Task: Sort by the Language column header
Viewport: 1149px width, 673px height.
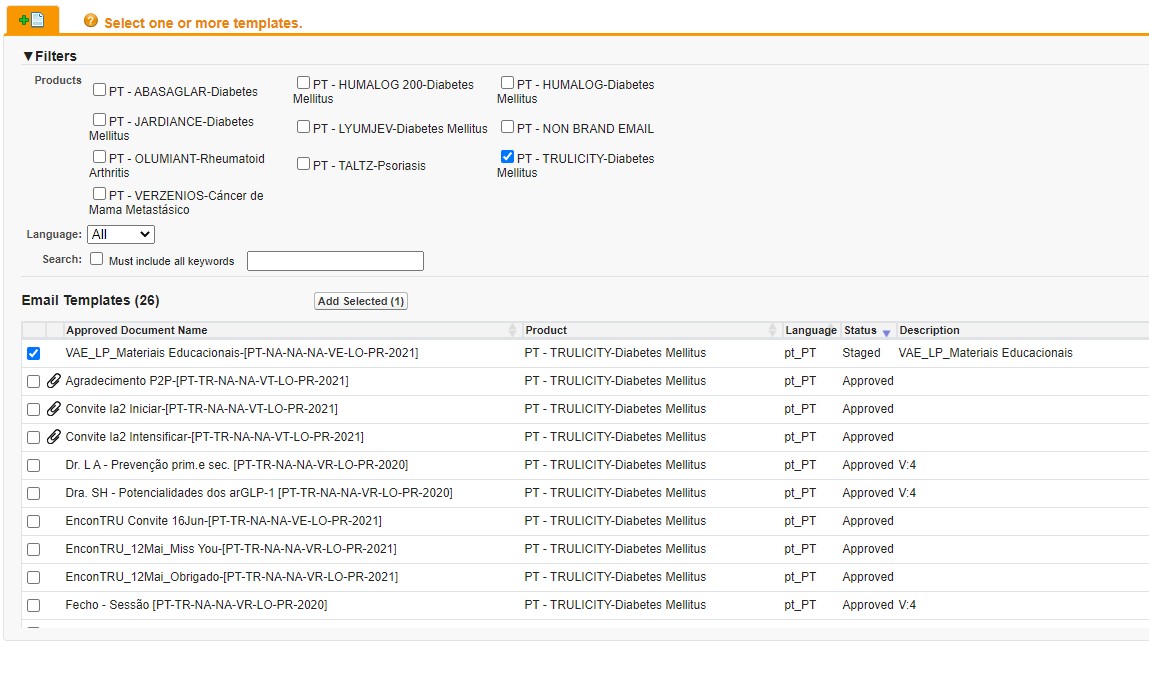Action: (810, 330)
